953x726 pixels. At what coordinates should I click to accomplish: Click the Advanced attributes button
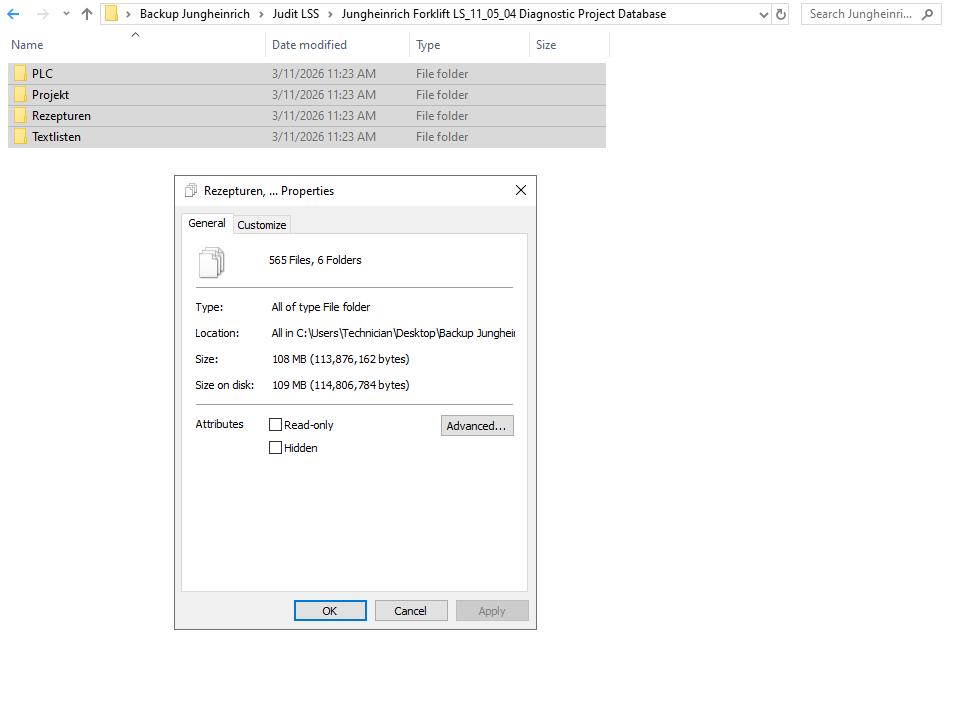click(476, 425)
